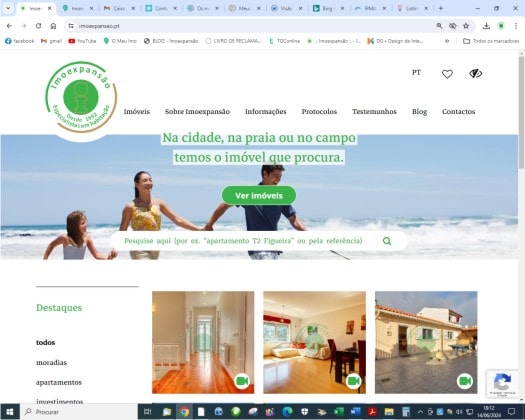525x420 pixels.
Task: Open the BLOG - Imoexpansão bookmark
Action: (x=171, y=41)
